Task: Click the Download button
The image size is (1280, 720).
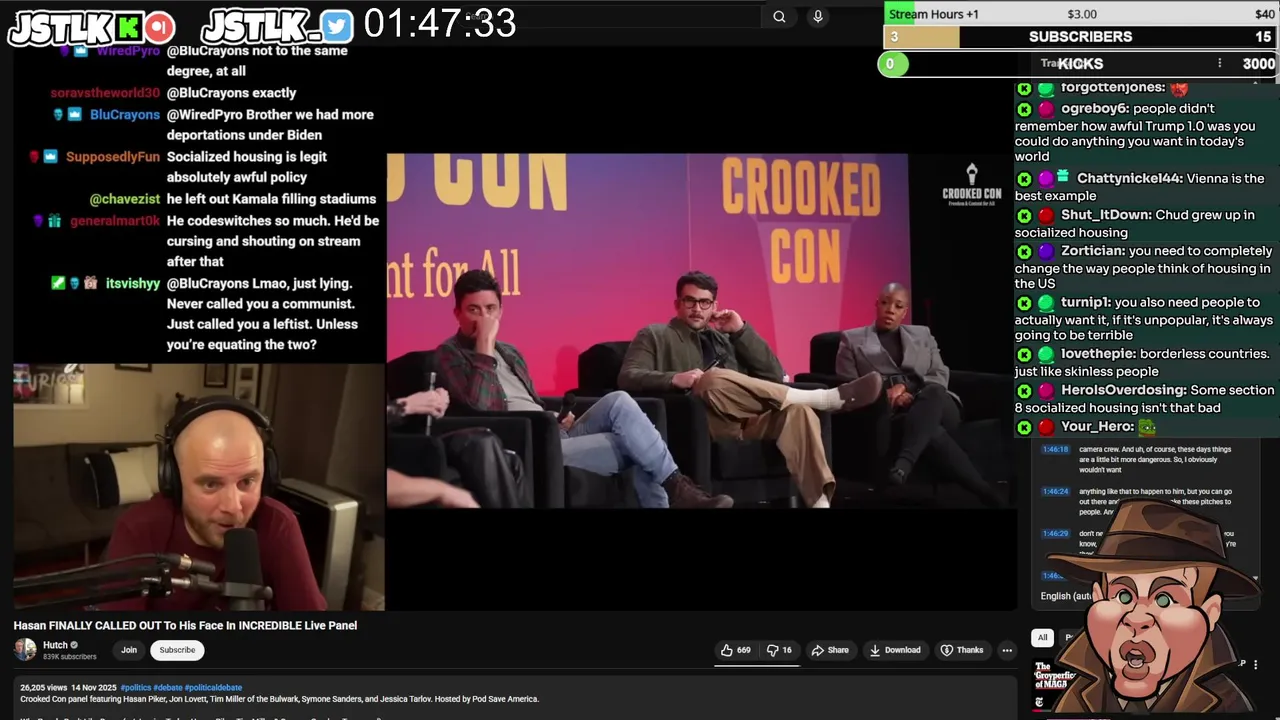Action: (894, 650)
